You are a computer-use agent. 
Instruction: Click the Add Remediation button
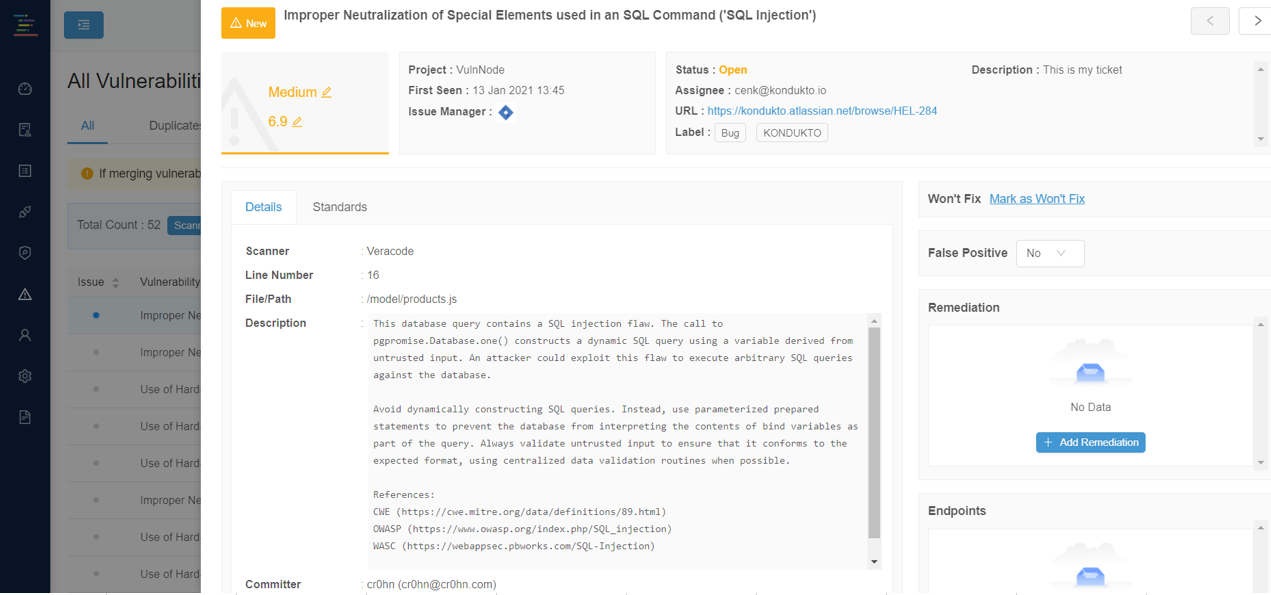coord(1091,442)
